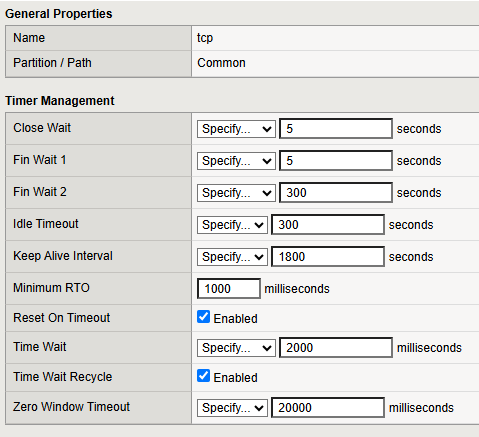Click the Enabled label beside Time Wait Recycle
The image size is (479, 437).
tap(235, 378)
